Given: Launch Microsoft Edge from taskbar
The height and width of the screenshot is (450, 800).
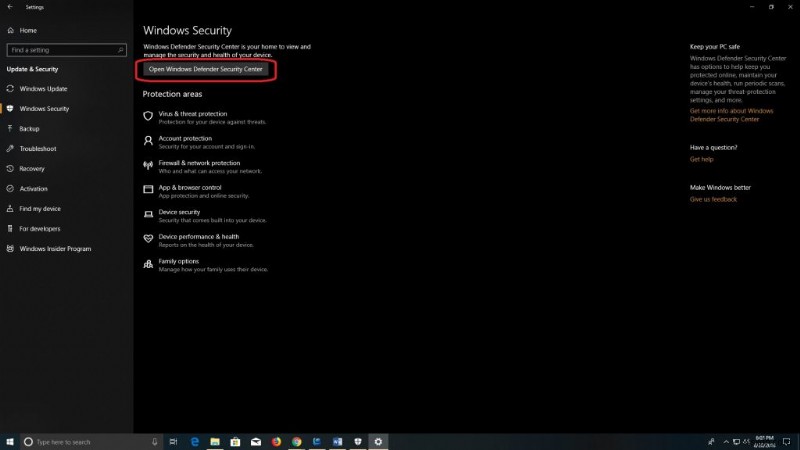Looking at the screenshot, I should (x=194, y=442).
